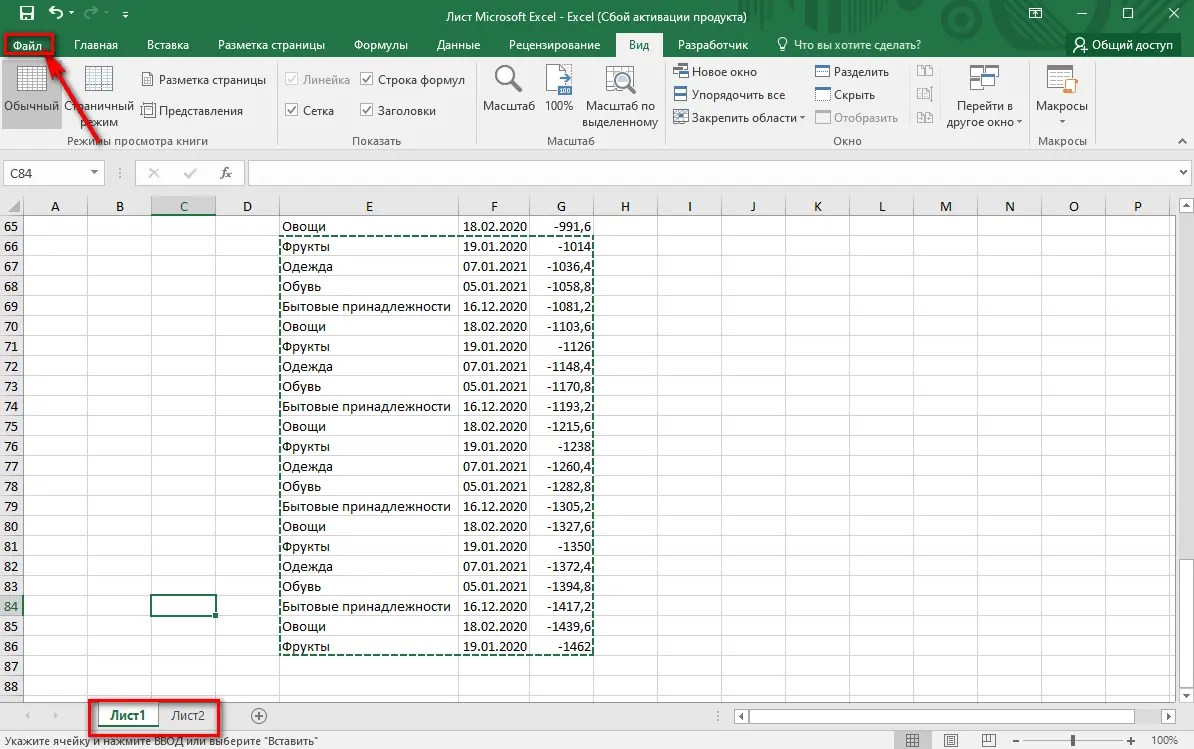Open Ribbon Display Options icon
The width and height of the screenshot is (1194, 749).
pyautogui.click(x=1036, y=13)
